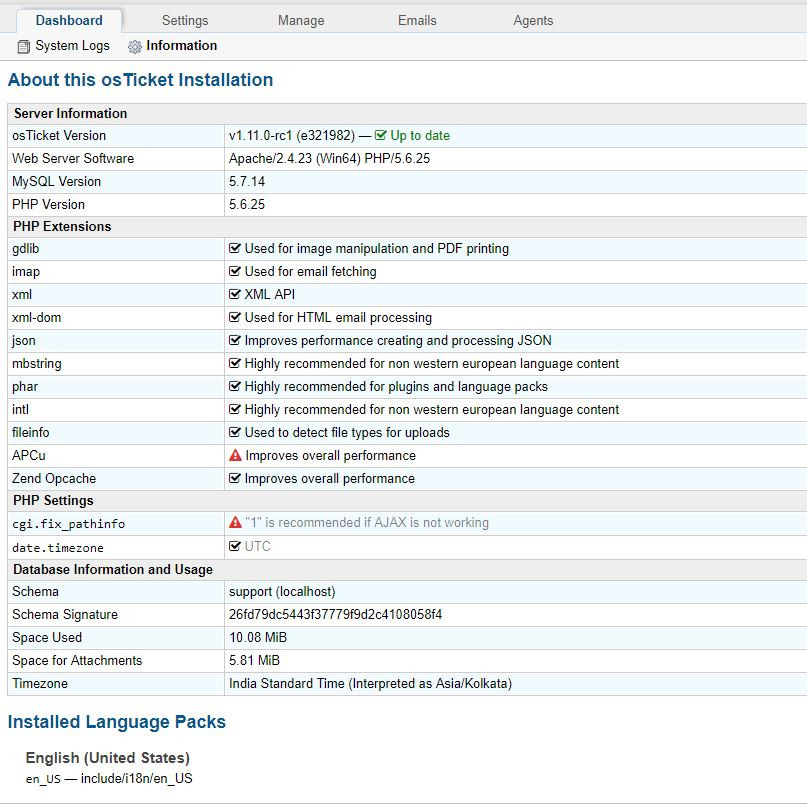Click the PHP Version value '5.6.25'
The width and height of the screenshot is (807, 804).
[247, 204]
